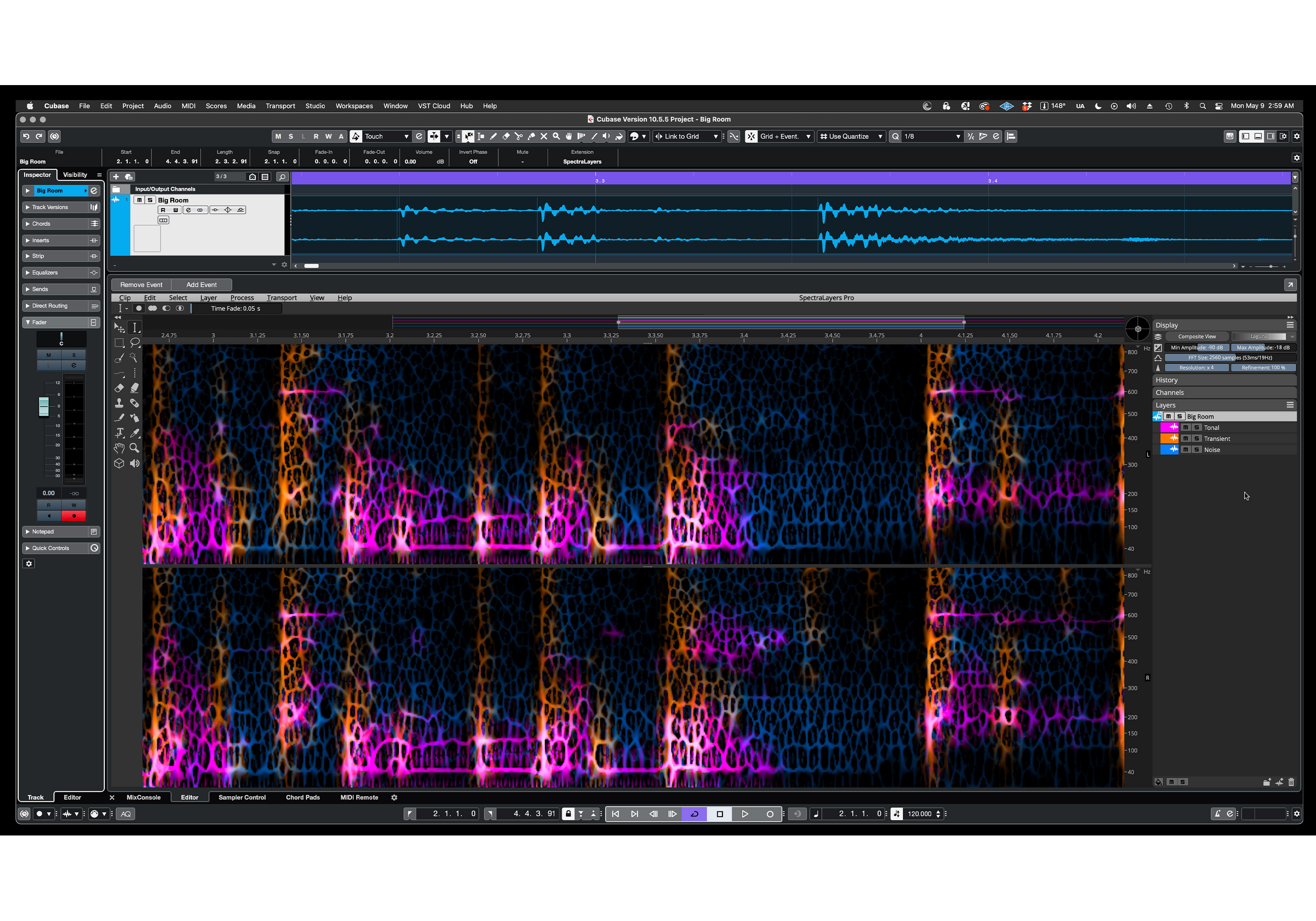The height and width of the screenshot is (921, 1316).
Task: Switch to the Sampler Control tab
Action: coord(242,797)
